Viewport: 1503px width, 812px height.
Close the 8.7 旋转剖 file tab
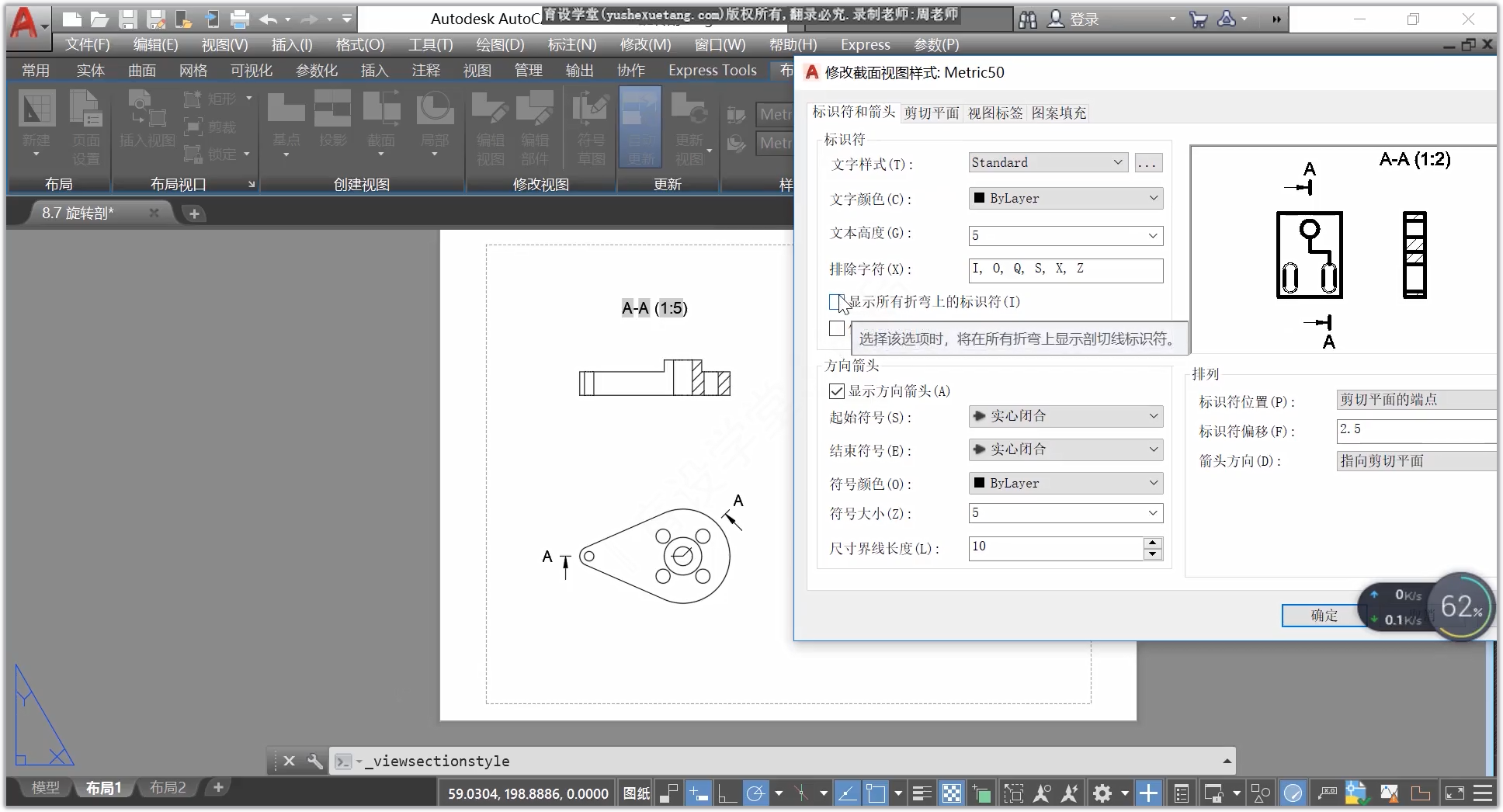154,213
